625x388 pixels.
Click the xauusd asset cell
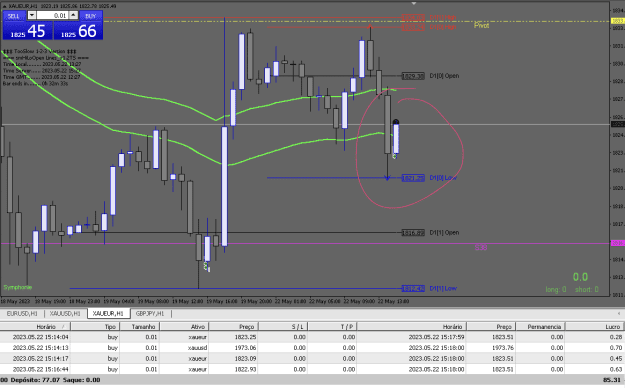(x=198, y=348)
